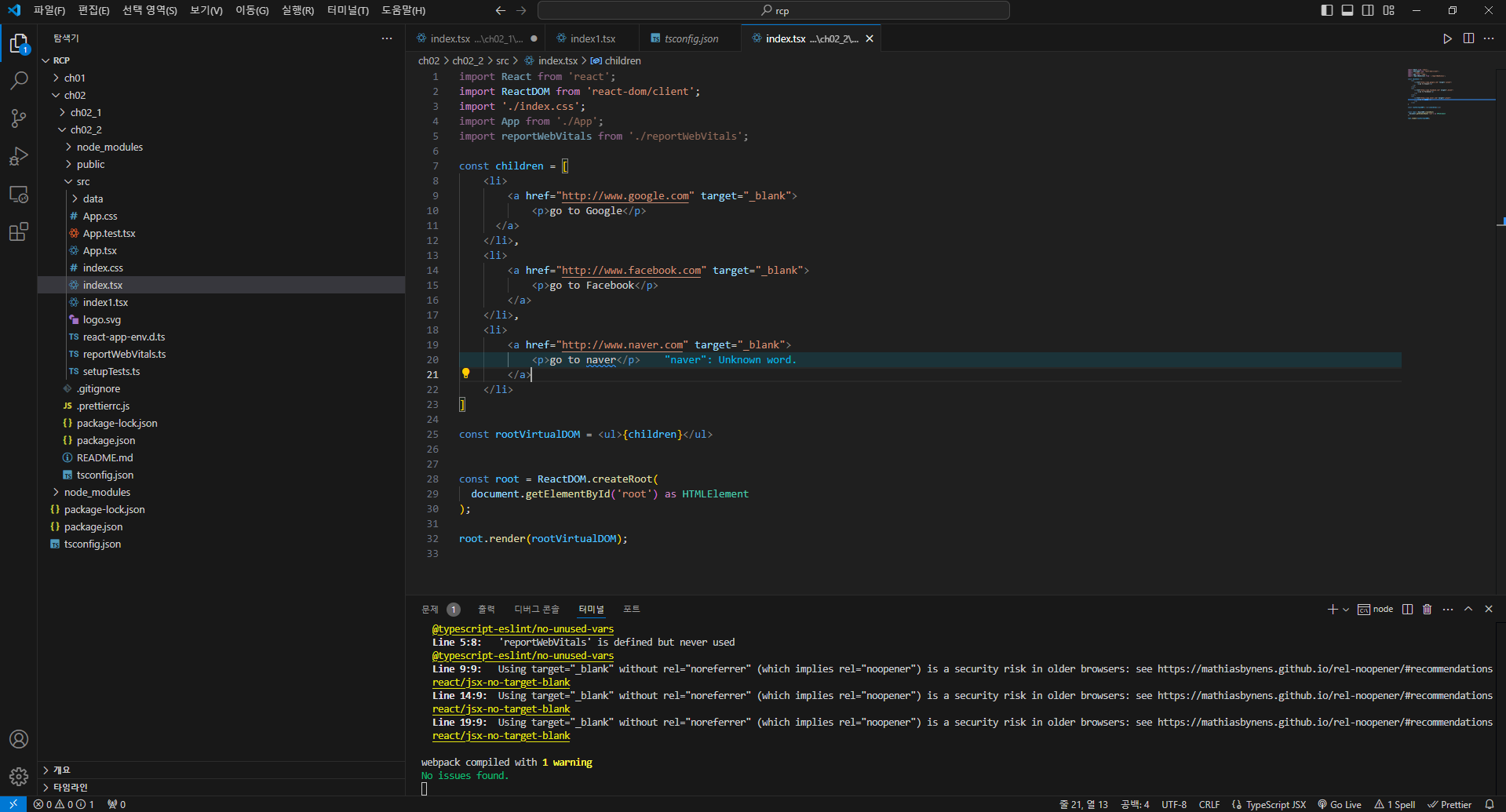Screen dimensions: 1506x812
Task: Kill terminal with the trash icon
Action: pyautogui.click(x=1428, y=609)
